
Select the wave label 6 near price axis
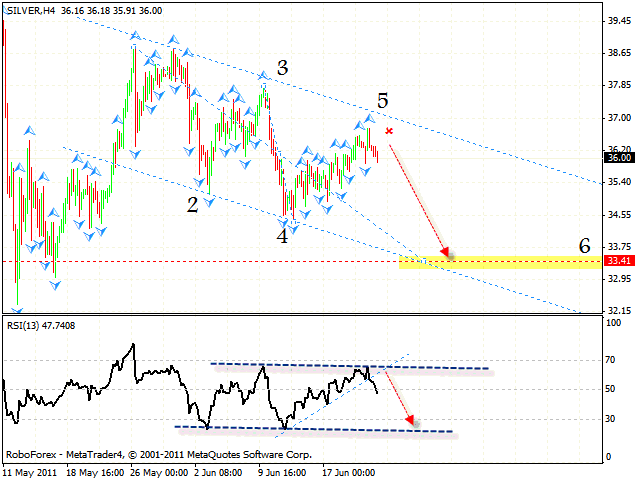(585, 245)
